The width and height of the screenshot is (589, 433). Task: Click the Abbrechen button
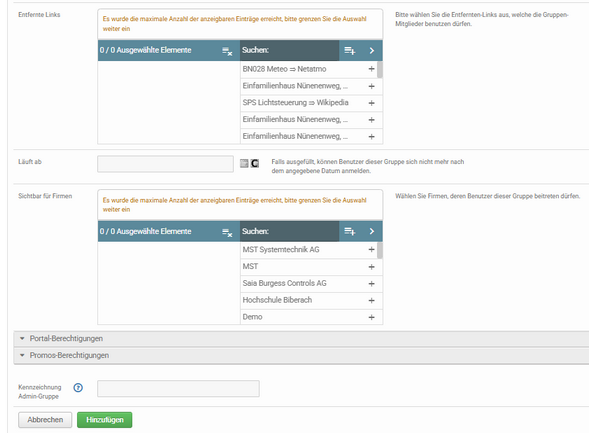45,419
